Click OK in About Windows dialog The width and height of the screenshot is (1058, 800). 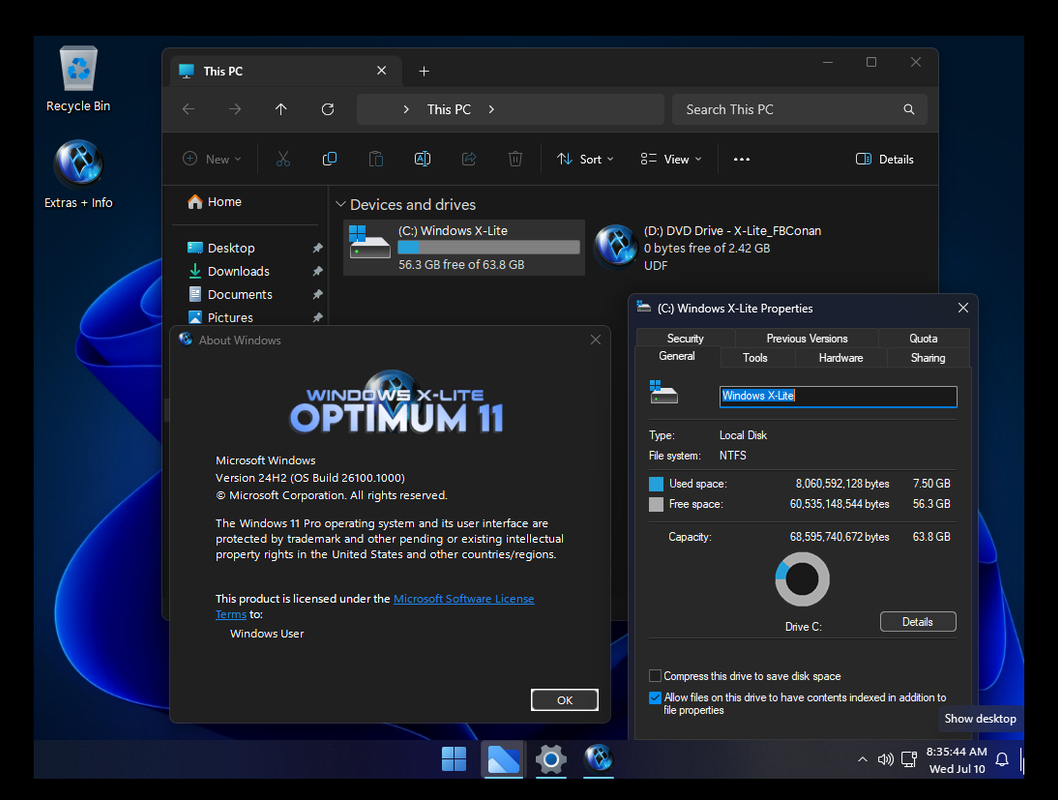pyautogui.click(x=564, y=699)
